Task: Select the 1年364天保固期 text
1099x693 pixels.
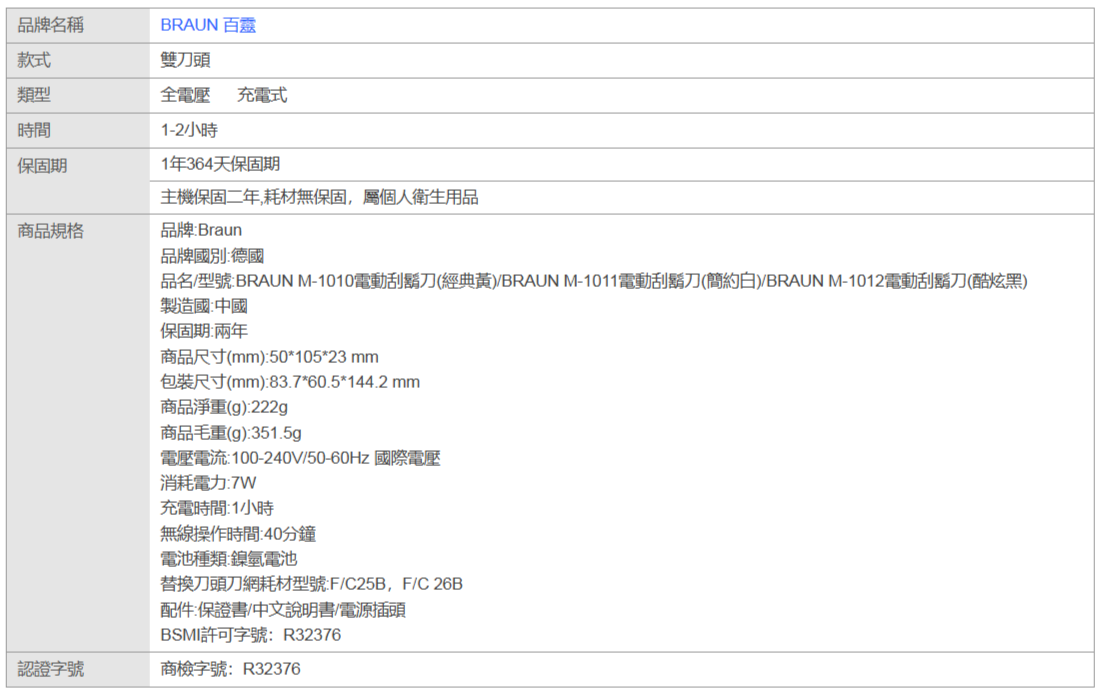Action: 220,164
